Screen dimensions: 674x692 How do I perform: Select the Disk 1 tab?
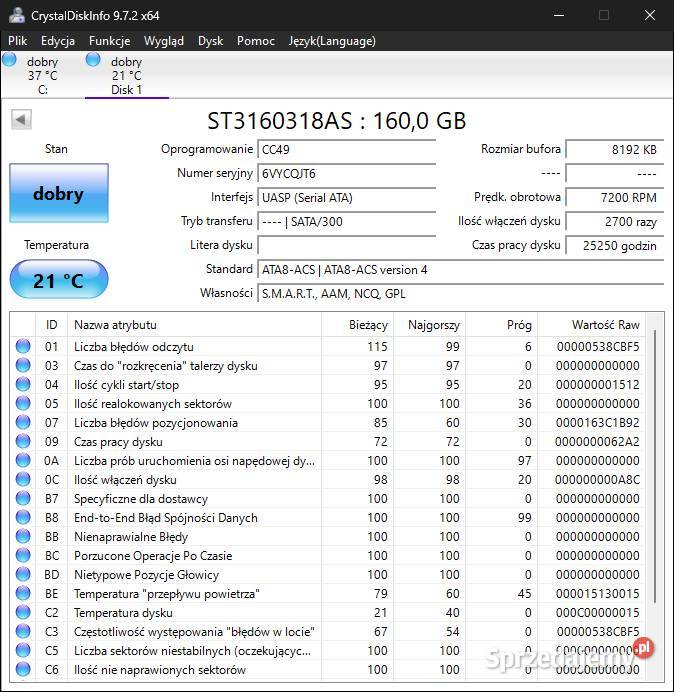126,76
